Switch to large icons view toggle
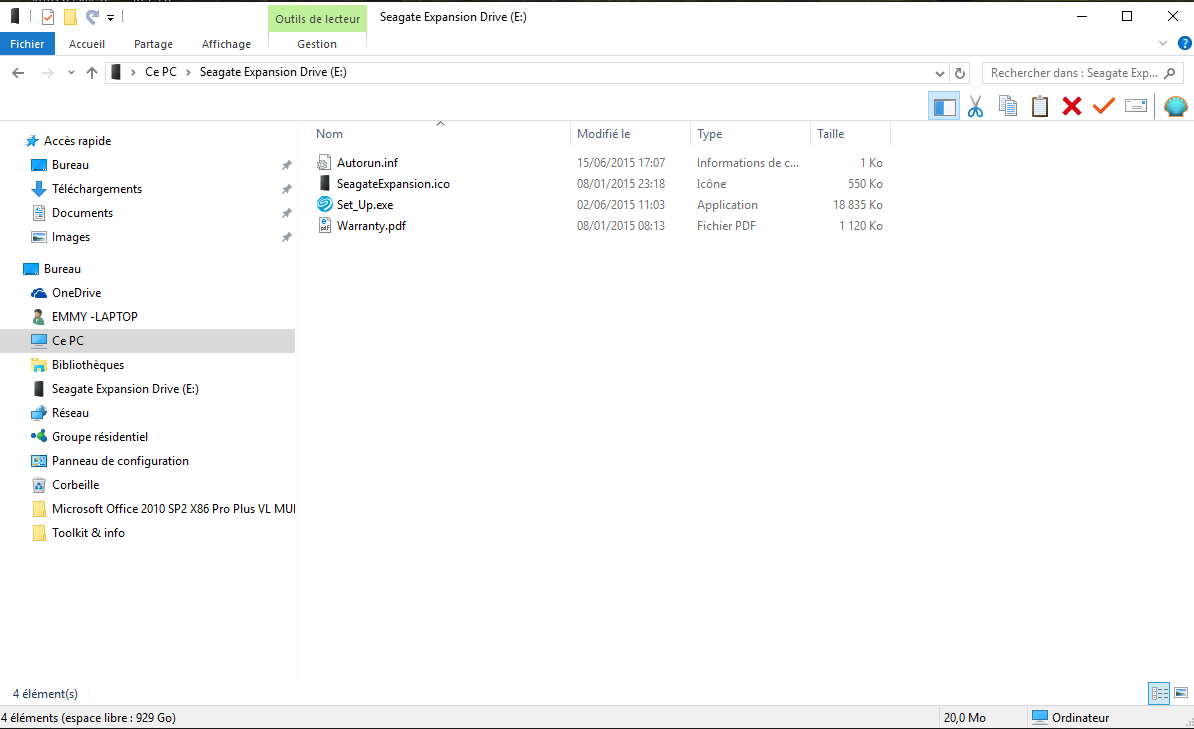The width and height of the screenshot is (1194, 729). (x=1181, y=693)
